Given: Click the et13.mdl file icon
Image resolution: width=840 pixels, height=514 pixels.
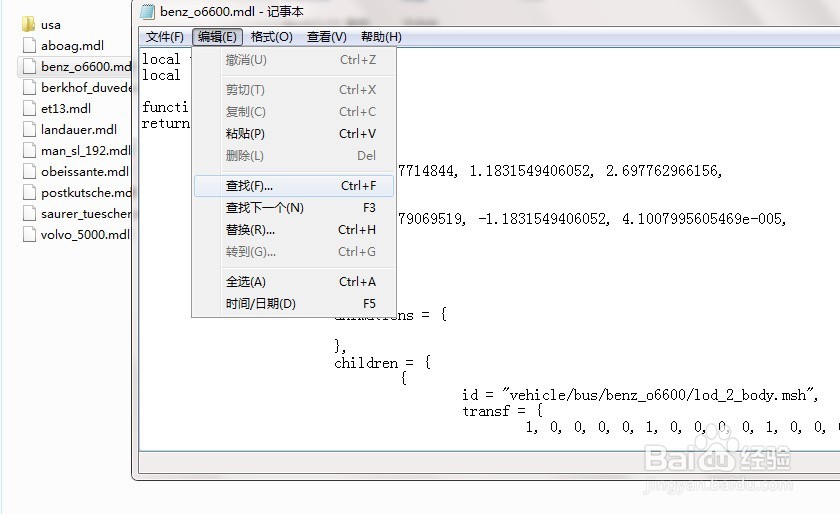Looking at the screenshot, I should click(29, 108).
